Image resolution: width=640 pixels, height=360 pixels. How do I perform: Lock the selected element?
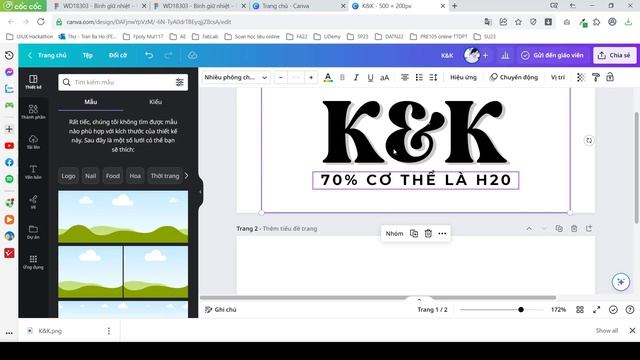610,77
